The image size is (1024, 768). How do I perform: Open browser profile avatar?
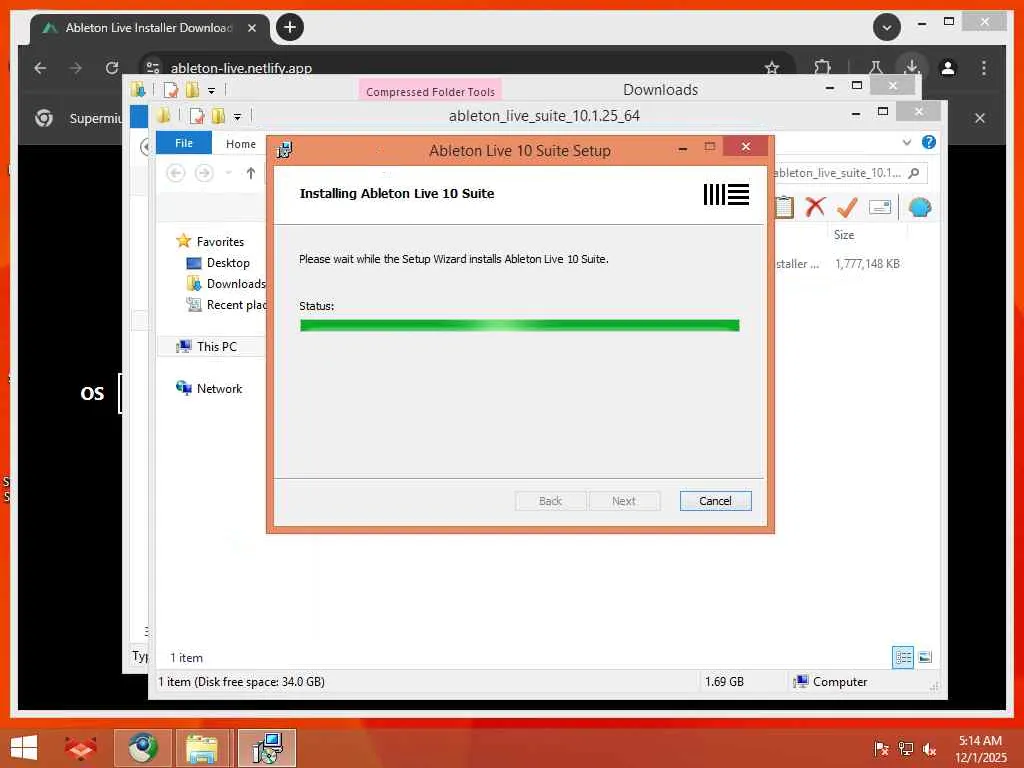pos(948,68)
